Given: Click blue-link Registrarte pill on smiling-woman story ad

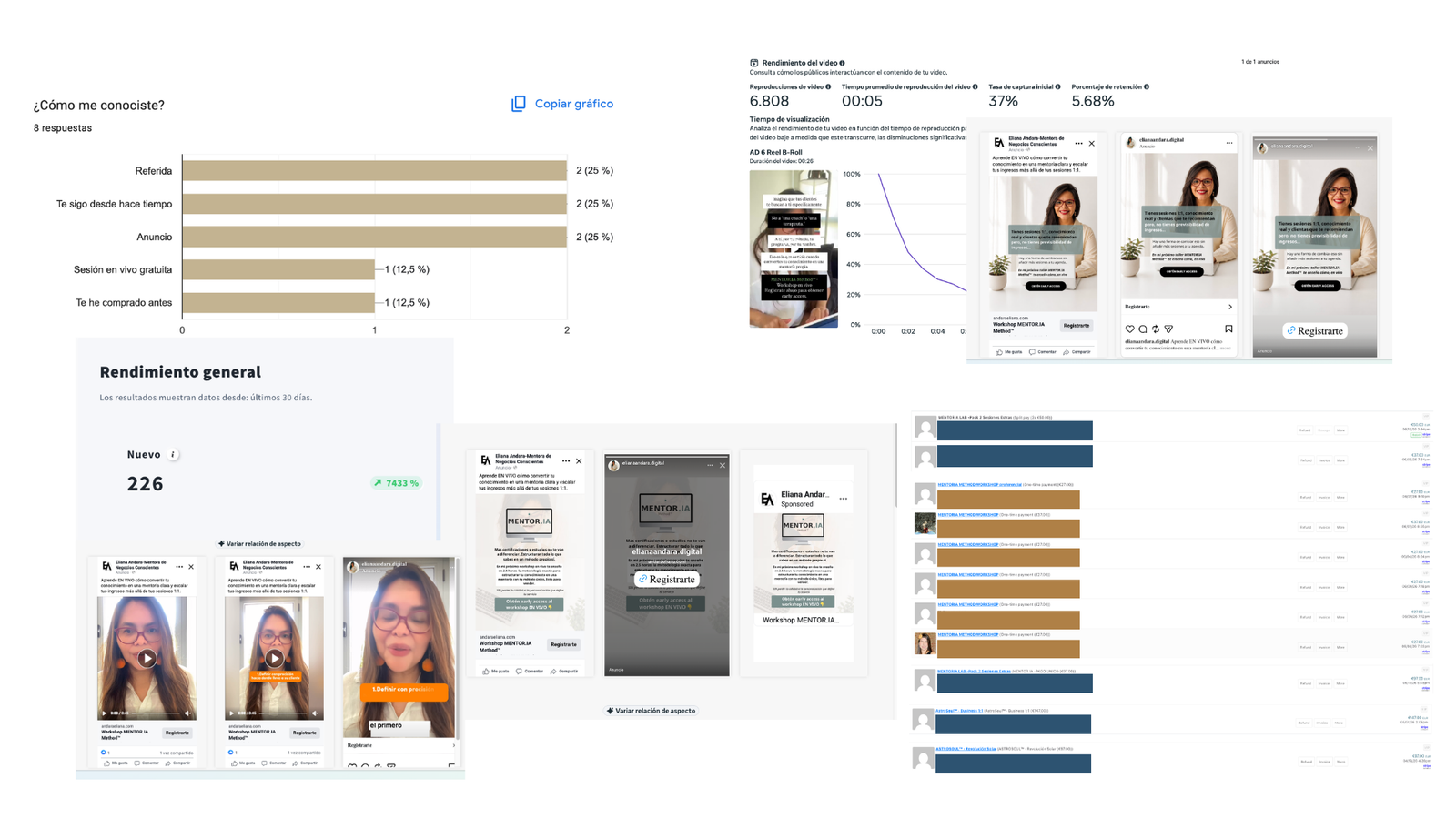Looking at the screenshot, I should tap(1315, 330).
